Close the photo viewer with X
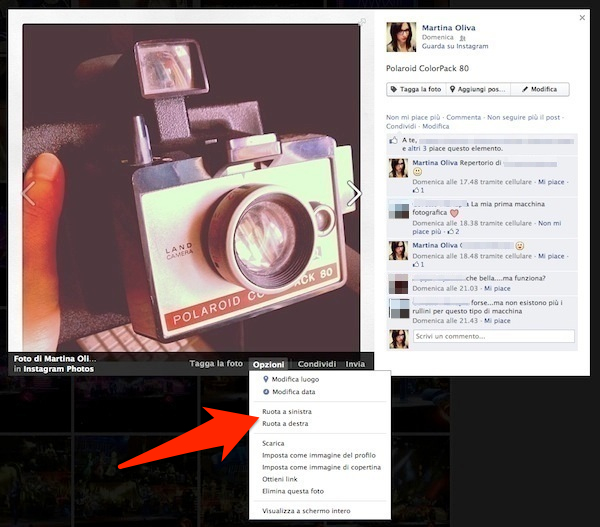The image size is (600, 527). click(x=582, y=18)
